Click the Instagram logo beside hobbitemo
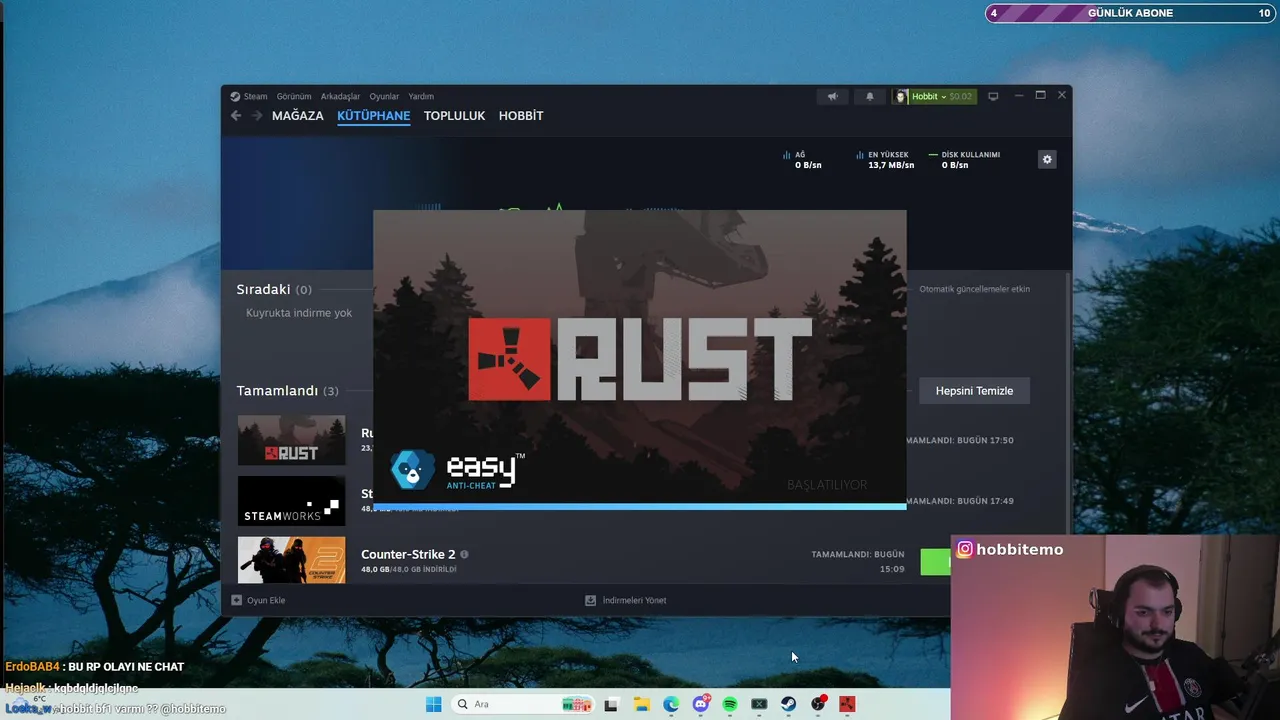Screen dimensions: 1280x720 tap(965, 549)
